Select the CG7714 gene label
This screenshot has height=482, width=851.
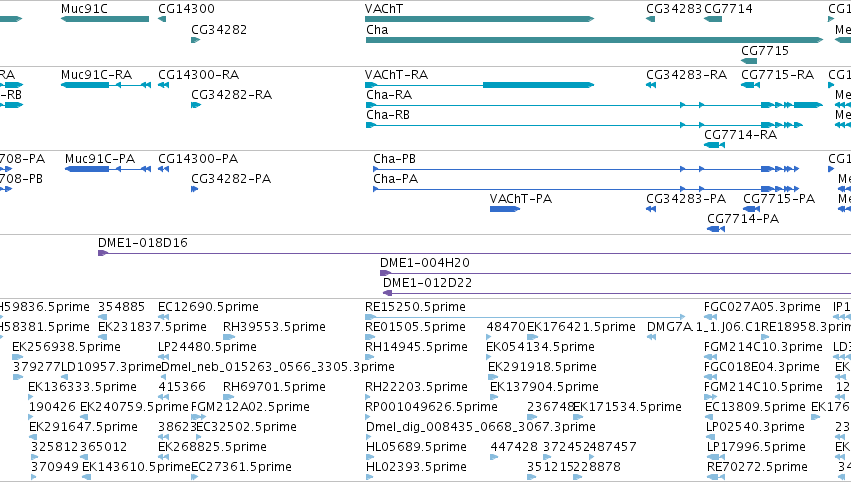point(728,9)
